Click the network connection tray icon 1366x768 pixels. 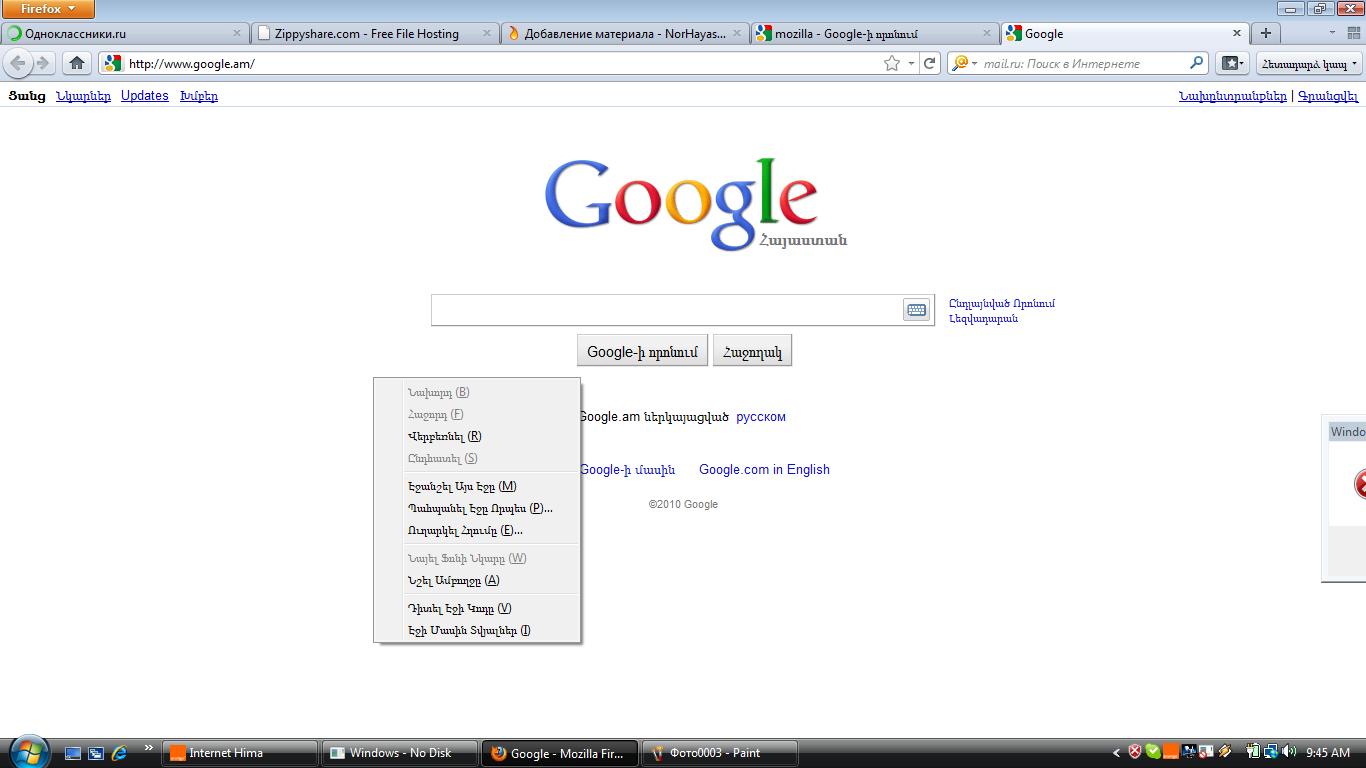(1270, 752)
